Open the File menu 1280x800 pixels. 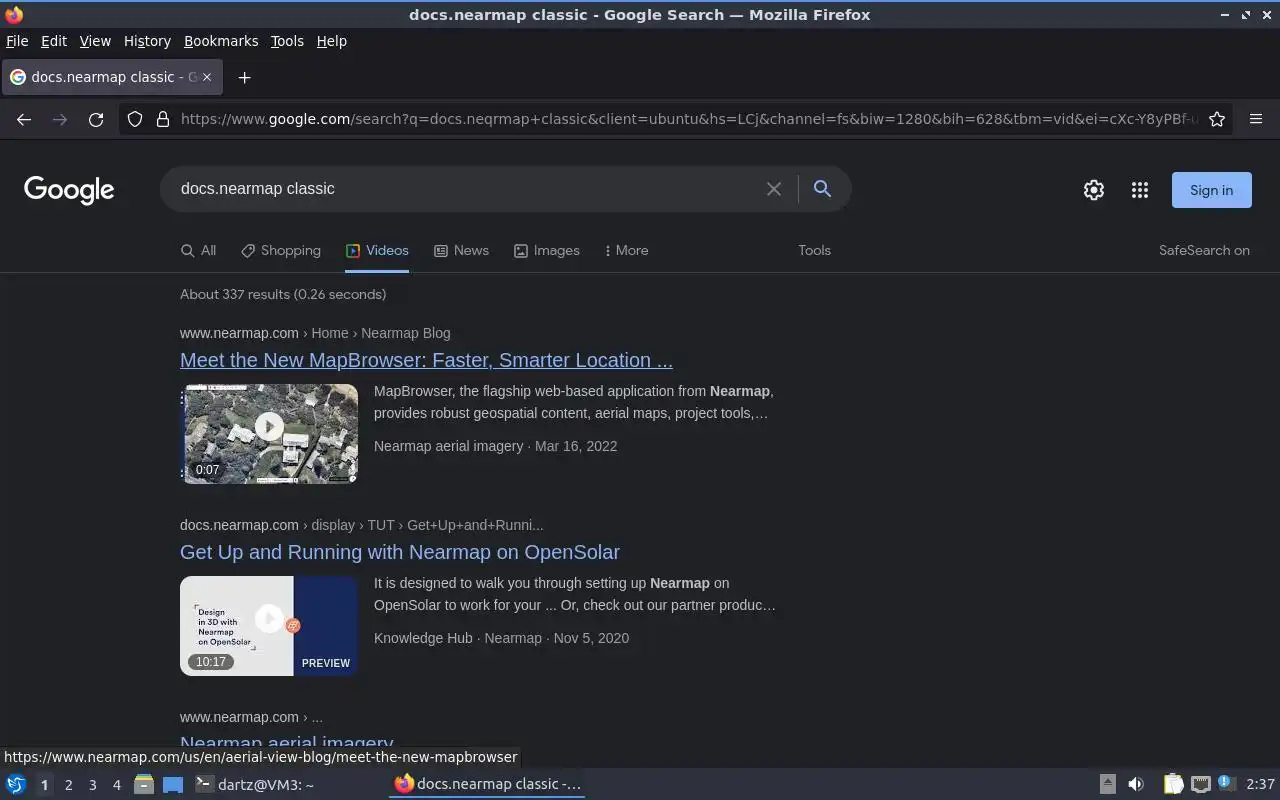tap(17, 41)
